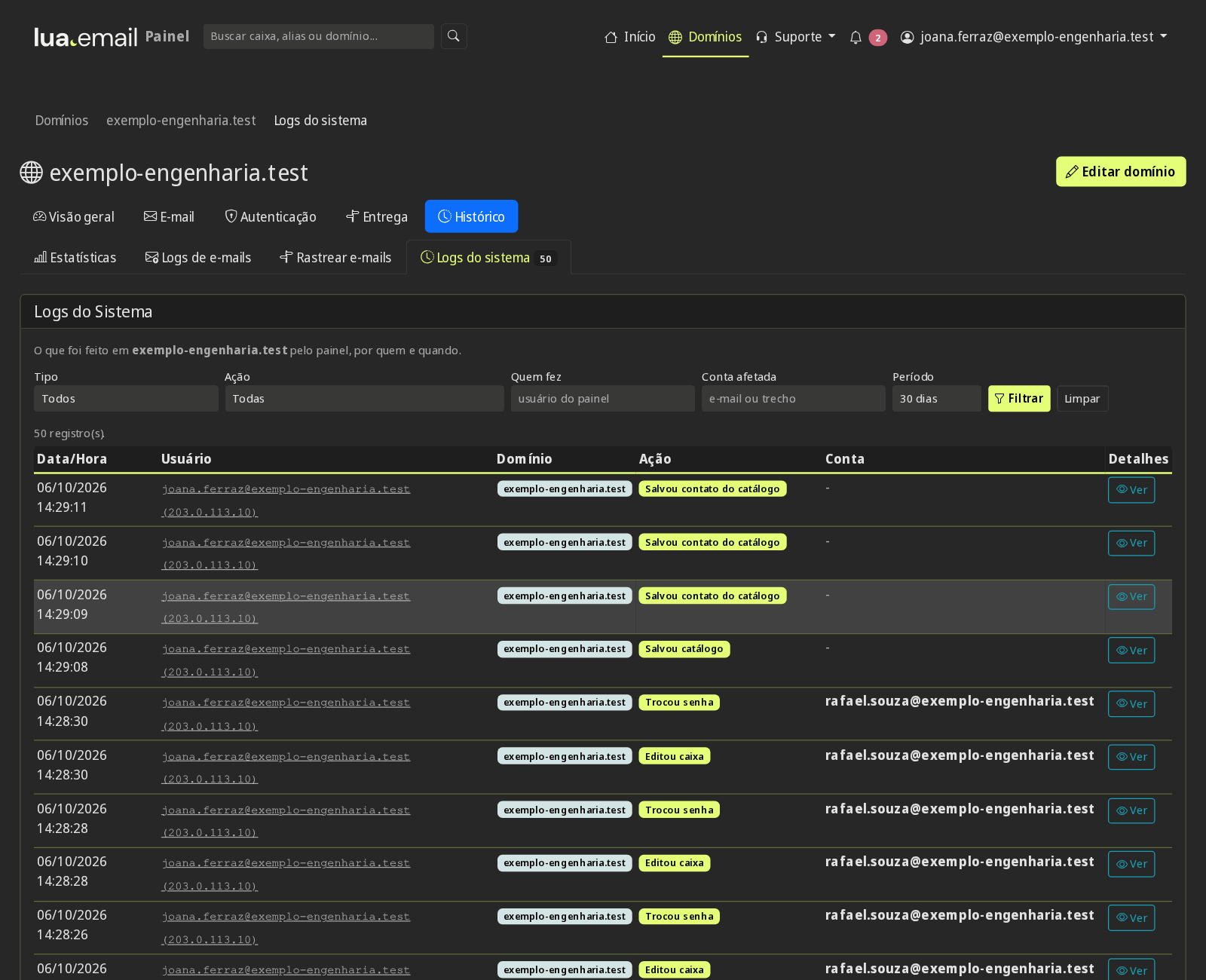
Task: Select the Histórico tab
Action: (x=471, y=217)
